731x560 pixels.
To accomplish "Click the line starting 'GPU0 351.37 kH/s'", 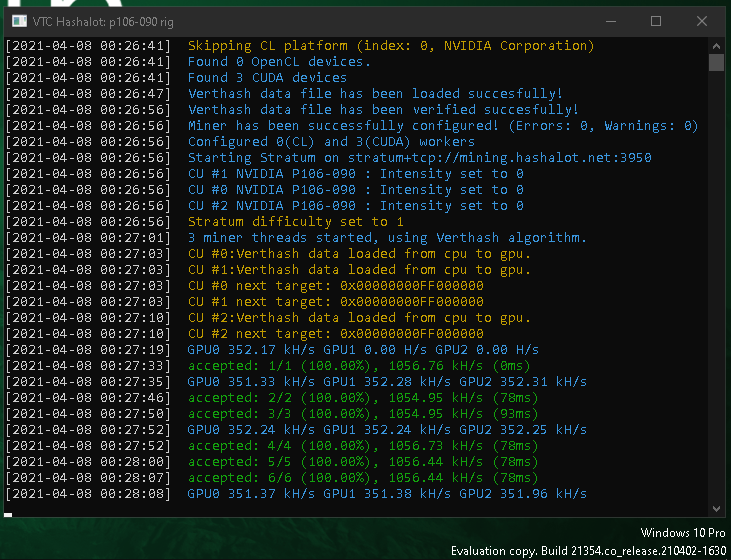I will (387, 493).
